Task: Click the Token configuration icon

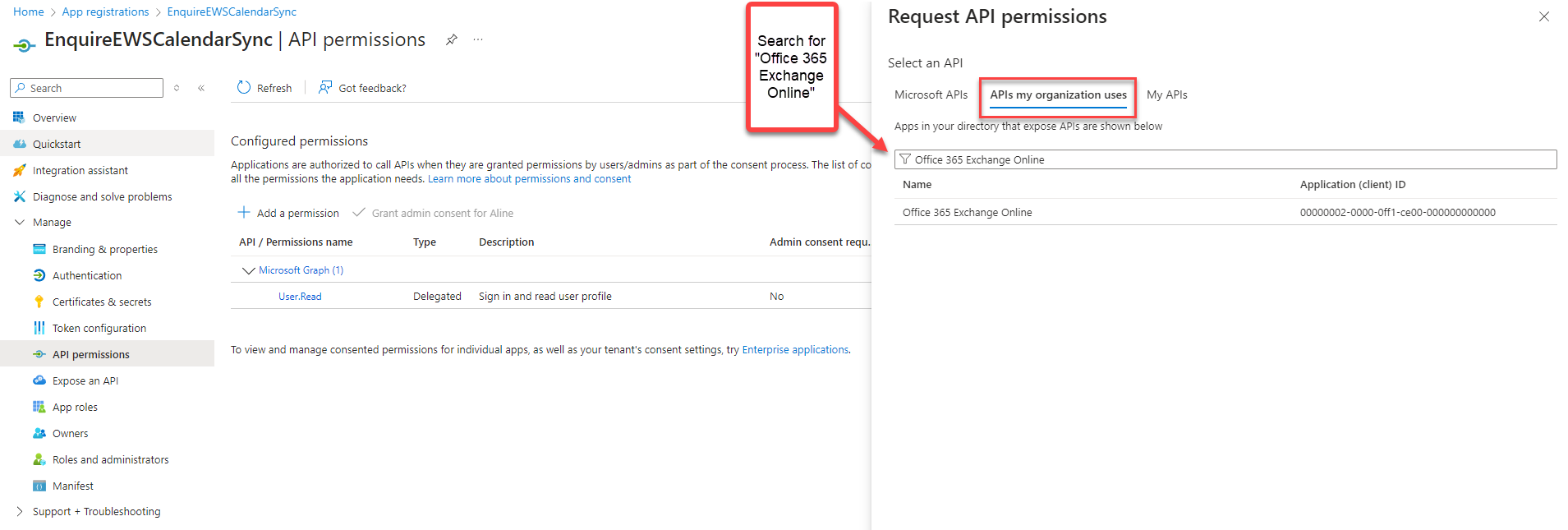Action: (39, 328)
